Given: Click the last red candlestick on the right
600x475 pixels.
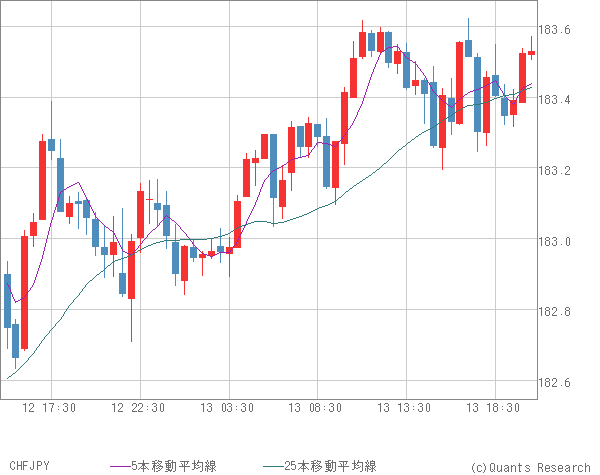Looking at the screenshot, I should tap(532, 53).
